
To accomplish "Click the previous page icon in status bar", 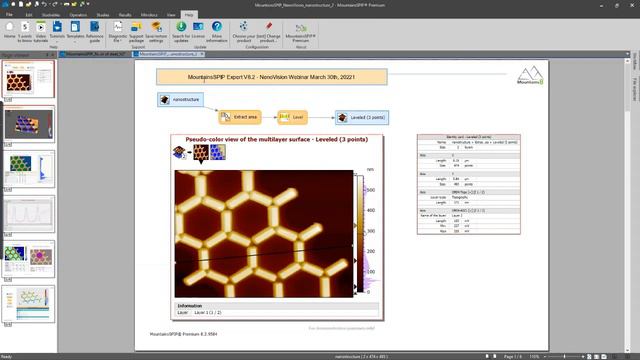I will 487,356.
